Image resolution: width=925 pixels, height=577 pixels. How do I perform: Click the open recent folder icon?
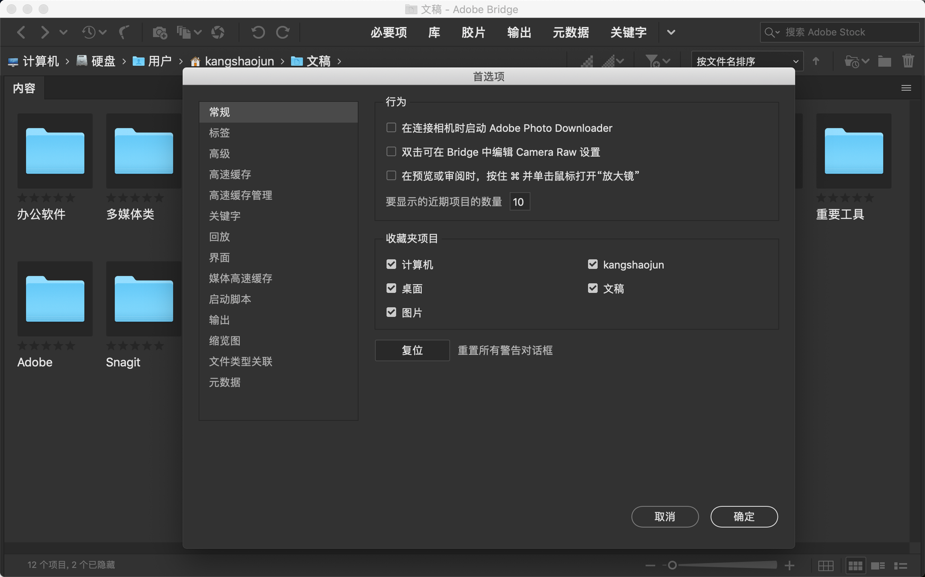[x=852, y=61]
